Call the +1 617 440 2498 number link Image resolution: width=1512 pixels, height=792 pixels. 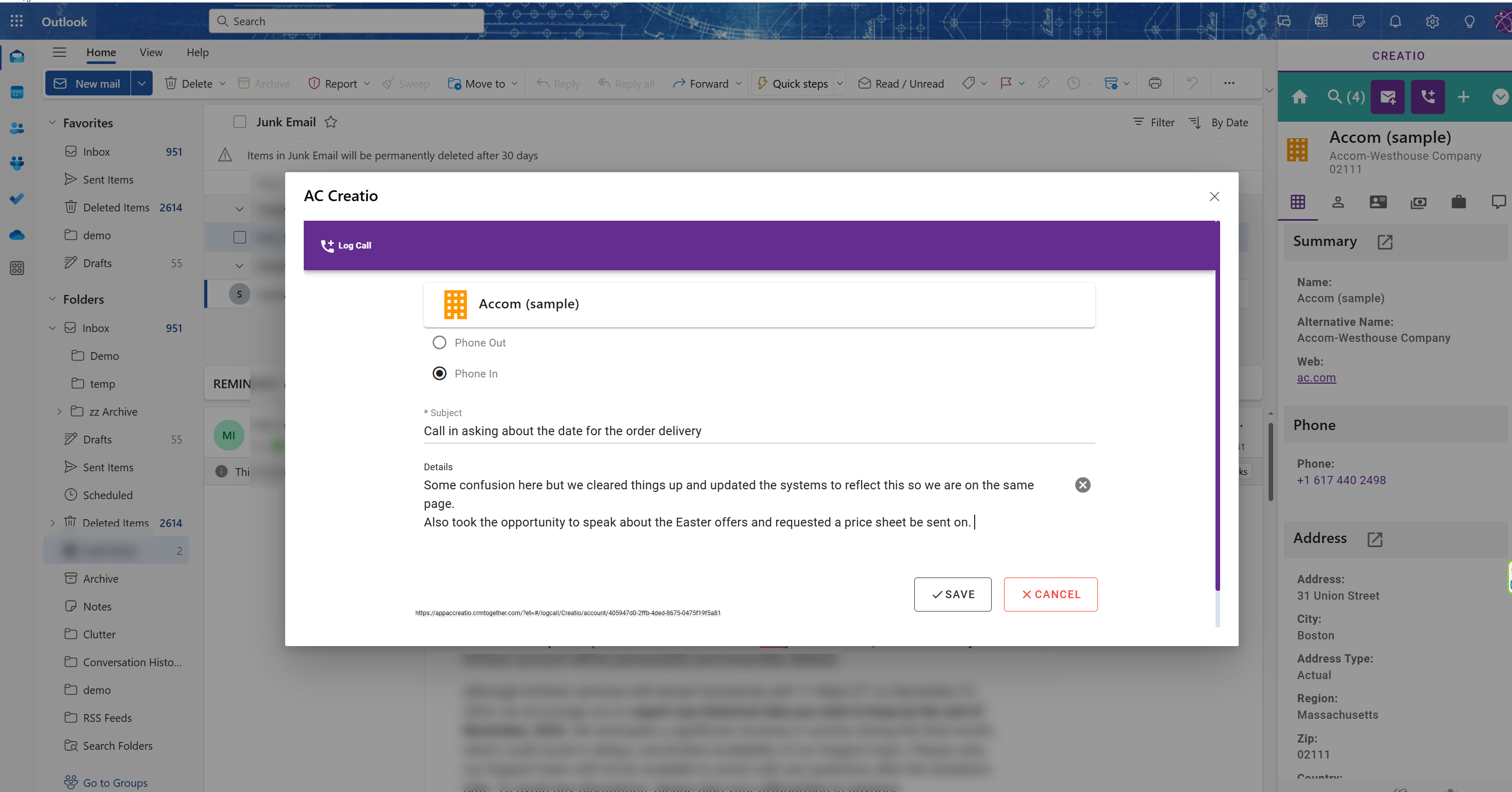pos(1341,480)
